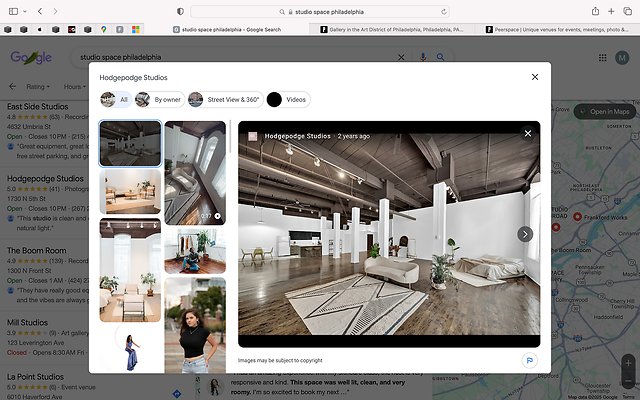
Task: Open the video thumbnail with white sofa
Action: coord(195,173)
